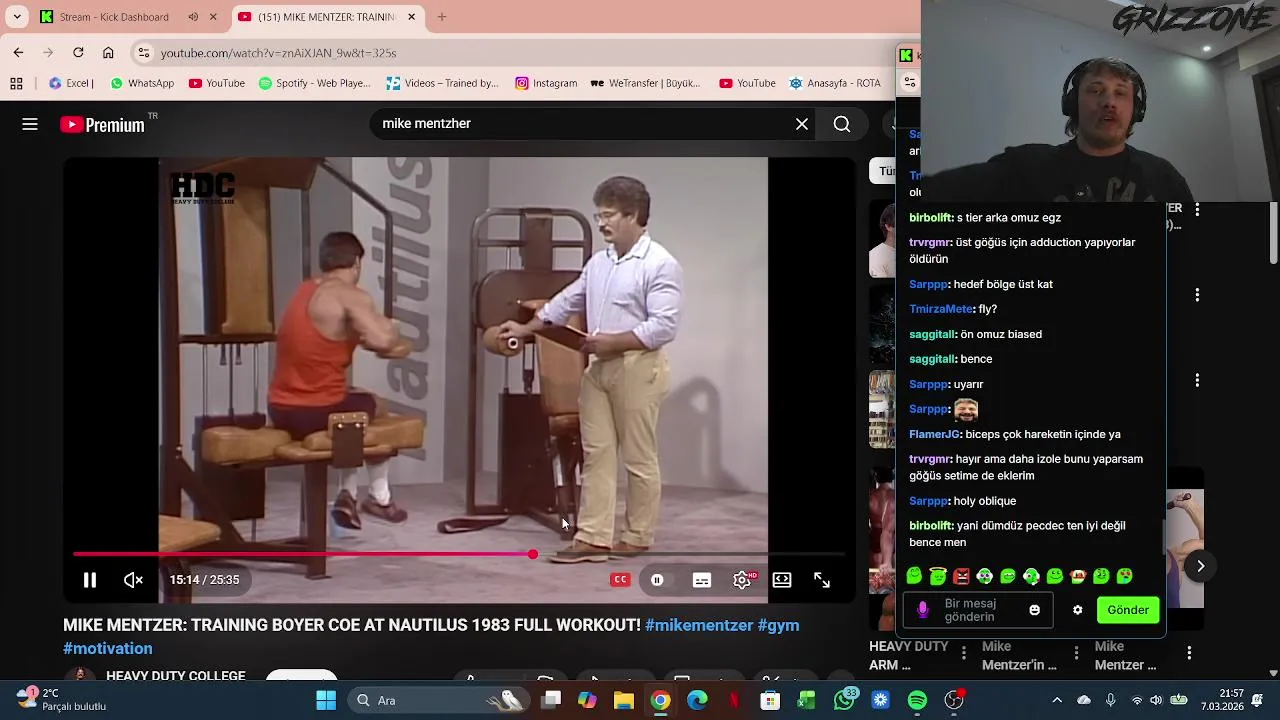
Task: Open WhatsApp from the taskbar
Action: click(845, 700)
